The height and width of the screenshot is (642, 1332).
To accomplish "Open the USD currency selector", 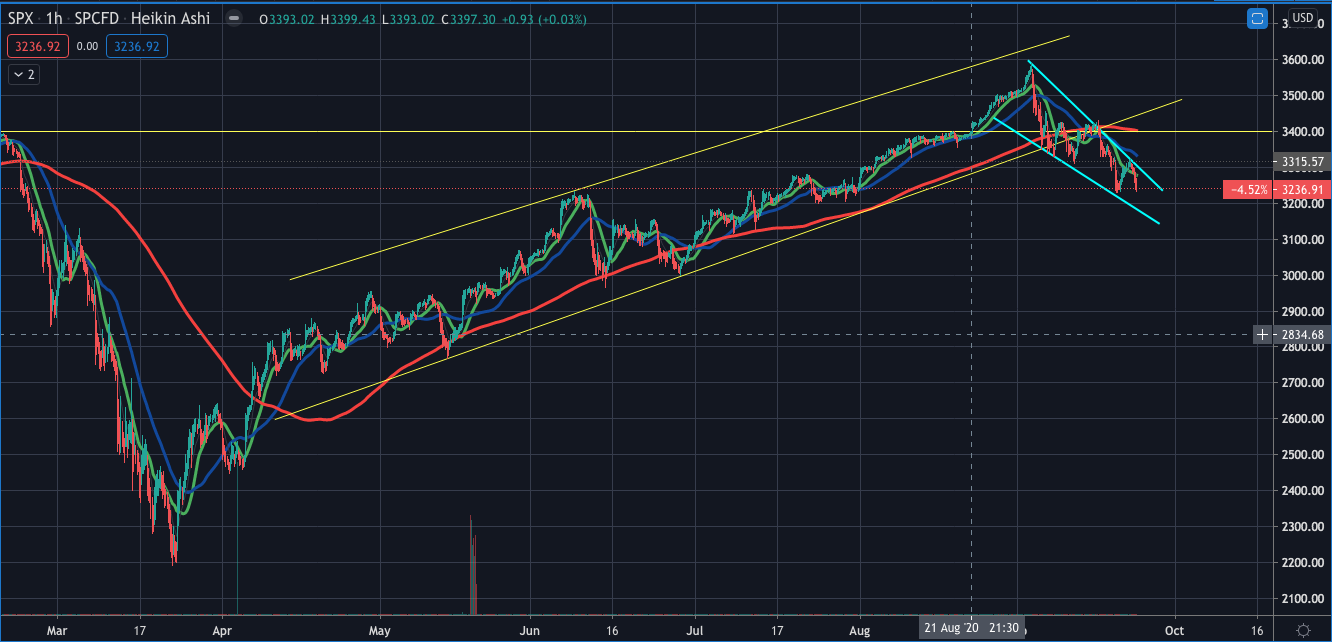I will (x=1302, y=18).
